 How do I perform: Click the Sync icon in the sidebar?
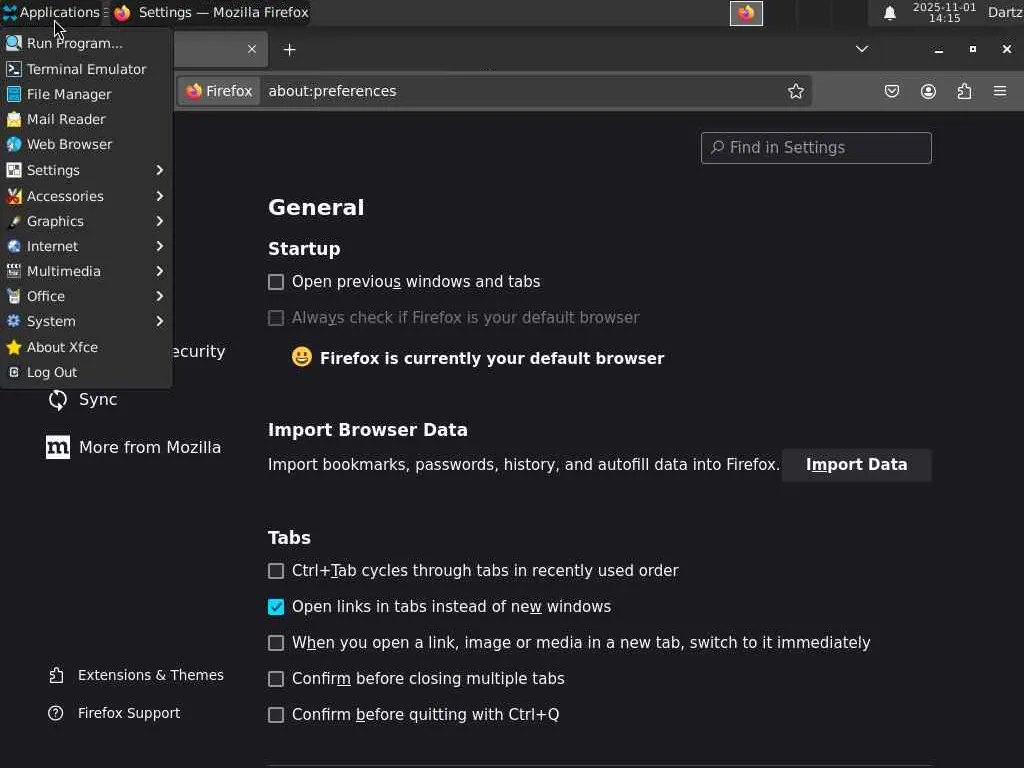click(x=58, y=399)
